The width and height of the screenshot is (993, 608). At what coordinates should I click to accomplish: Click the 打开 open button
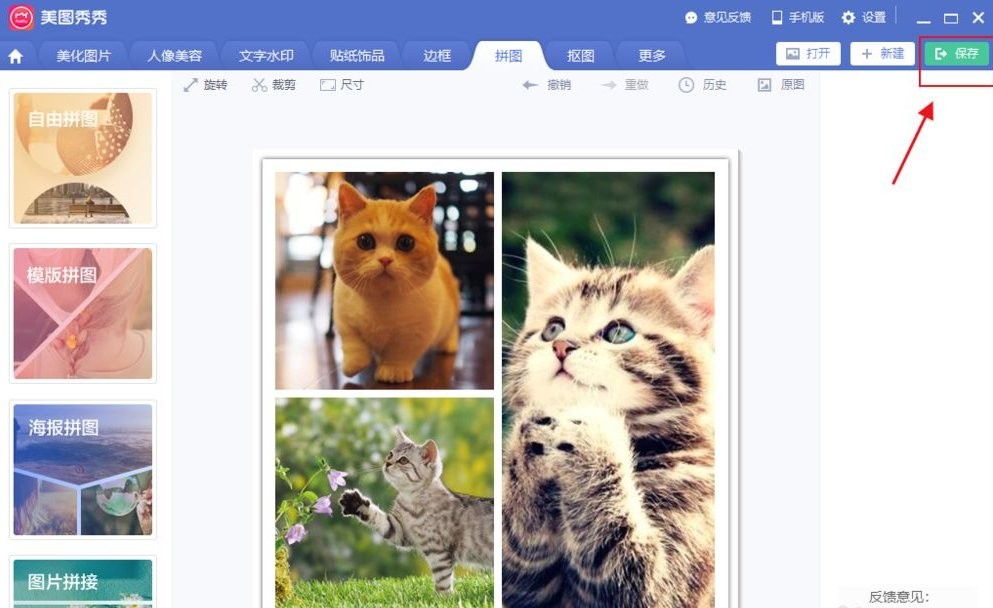point(808,54)
